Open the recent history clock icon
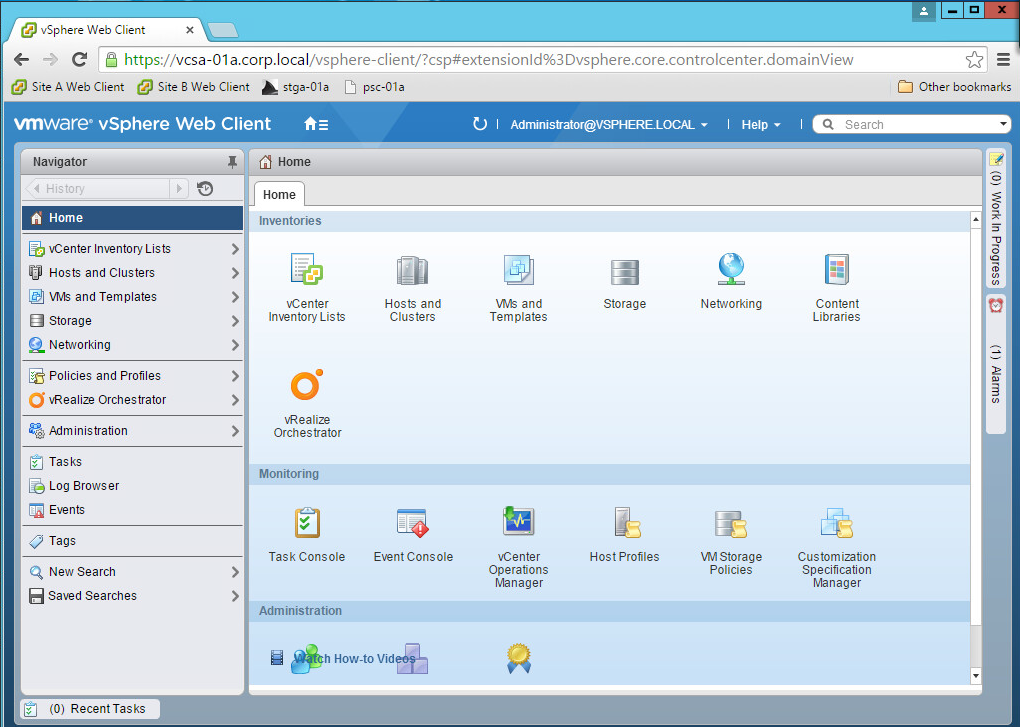1020x727 pixels. click(x=205, y=189)
